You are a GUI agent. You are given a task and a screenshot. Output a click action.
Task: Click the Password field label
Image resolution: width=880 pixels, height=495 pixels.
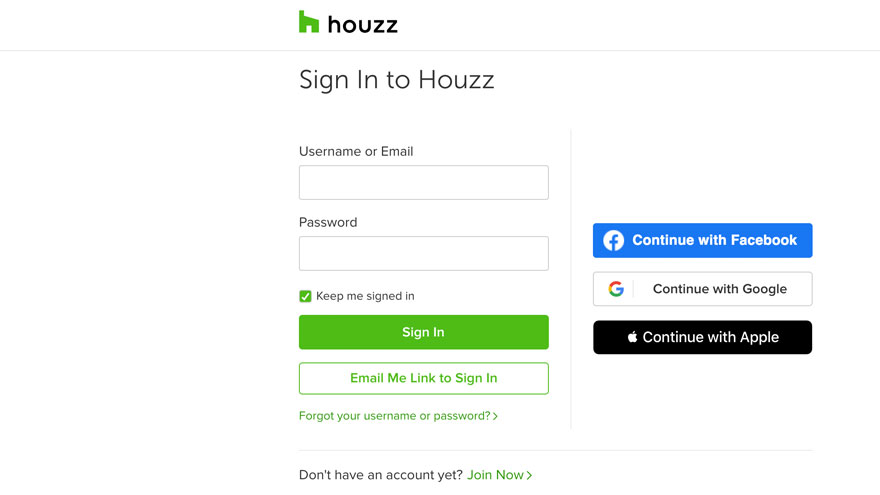[x=328, y=222]
